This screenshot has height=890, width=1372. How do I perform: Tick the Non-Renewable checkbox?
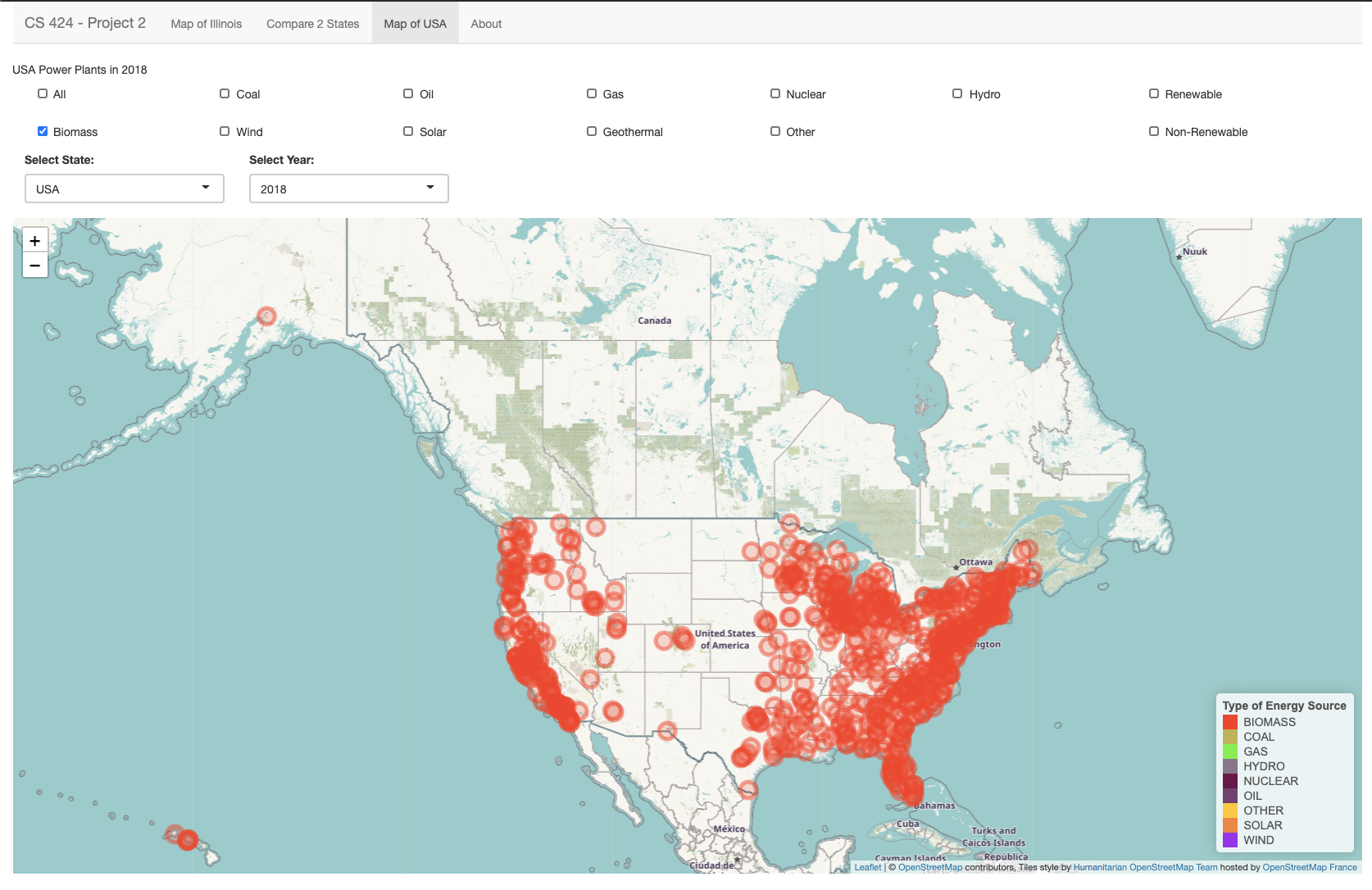[x=1154, y=131]
